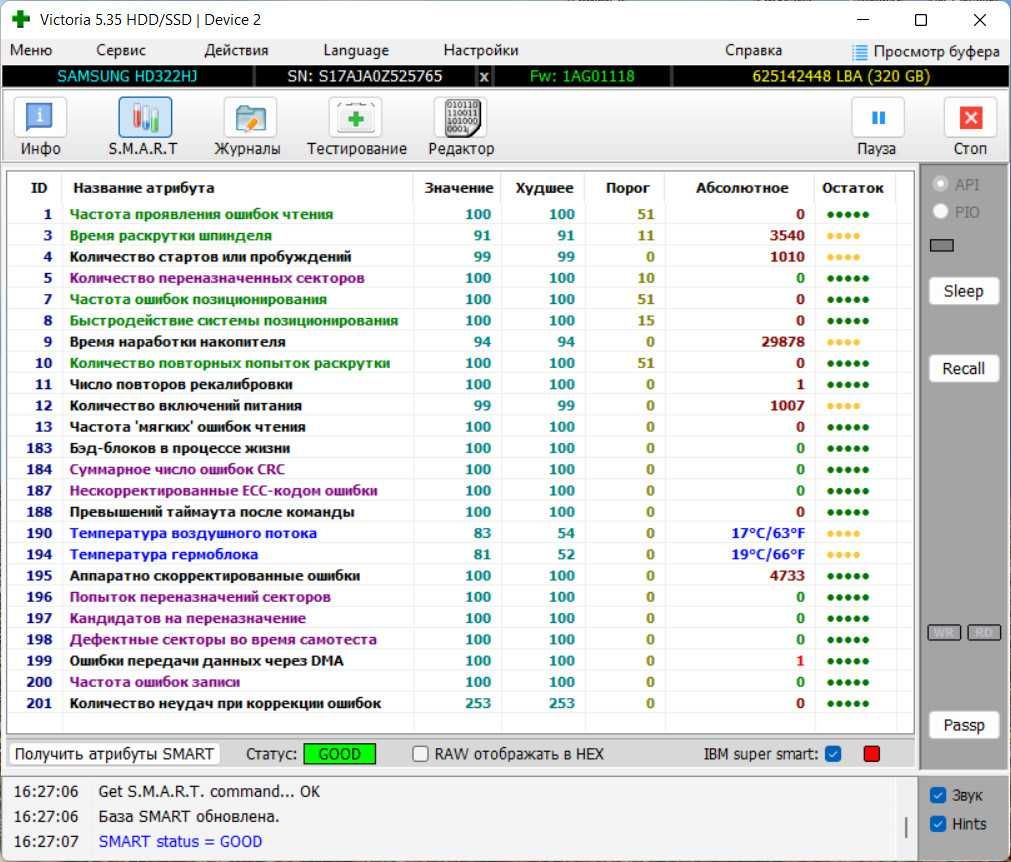Click the Остаток column header

click(x=852, y=188)
